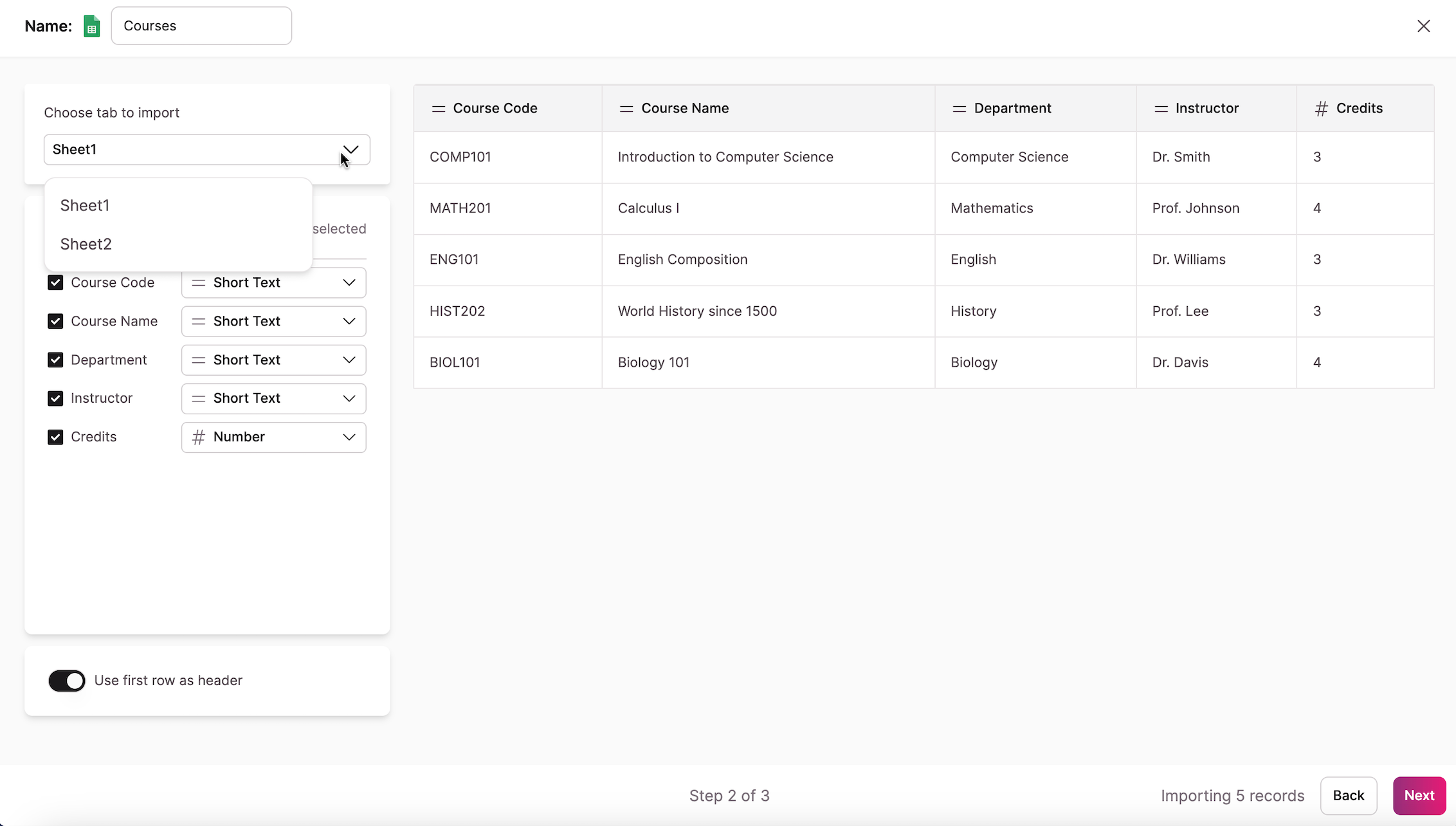Edit the Courses name field
Screen dimensions: 1456x826
pyautogui.click(x=201, y=26)
